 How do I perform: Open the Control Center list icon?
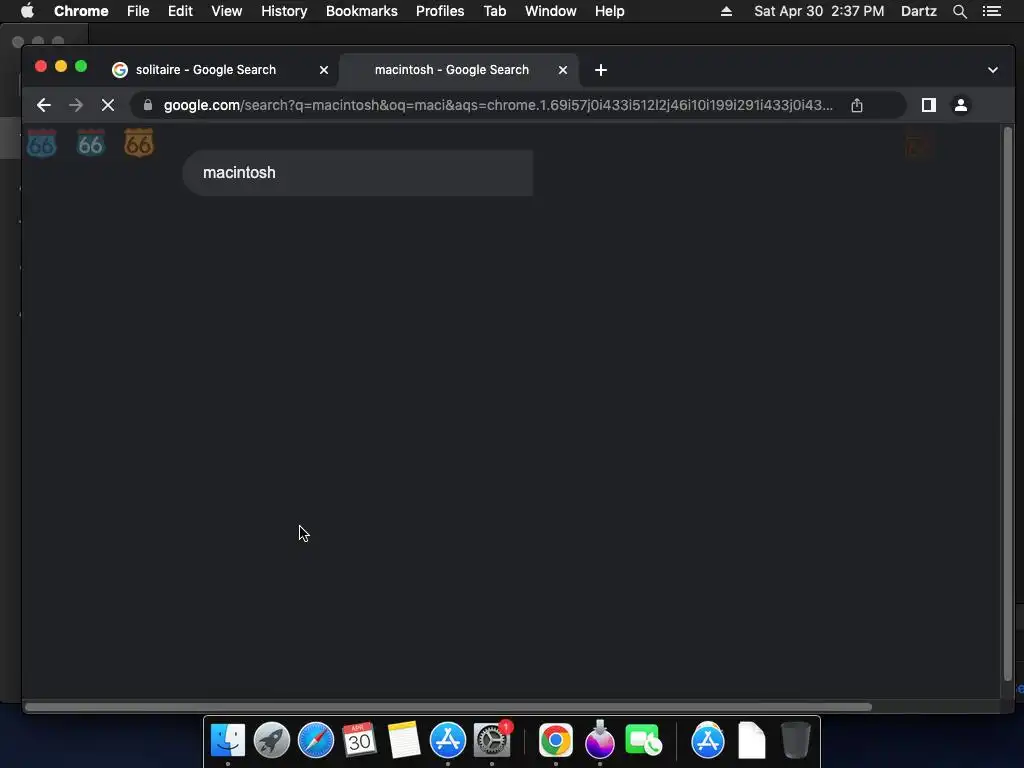pos(992,11)
